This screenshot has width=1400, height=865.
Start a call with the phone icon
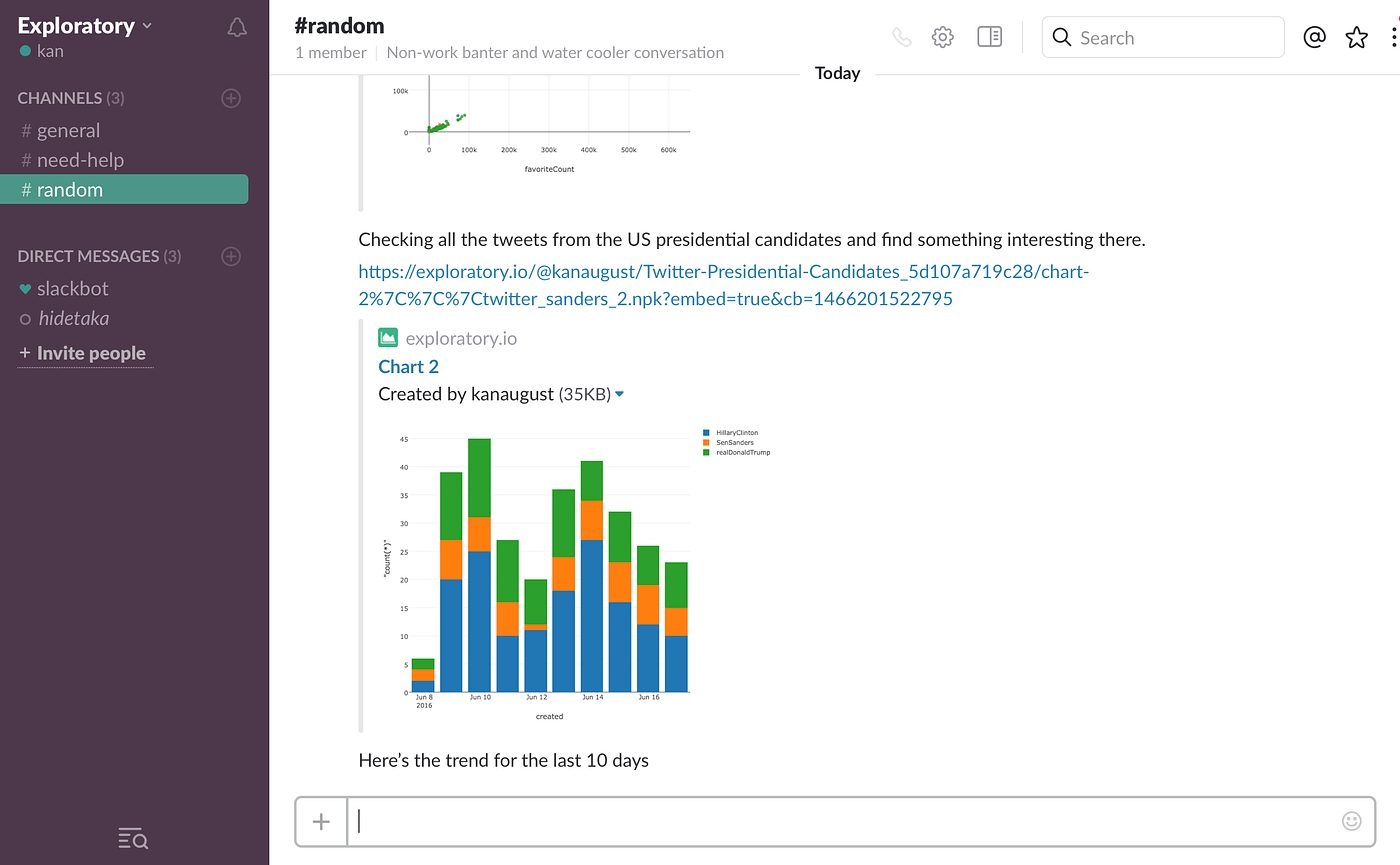pos(901,36)
